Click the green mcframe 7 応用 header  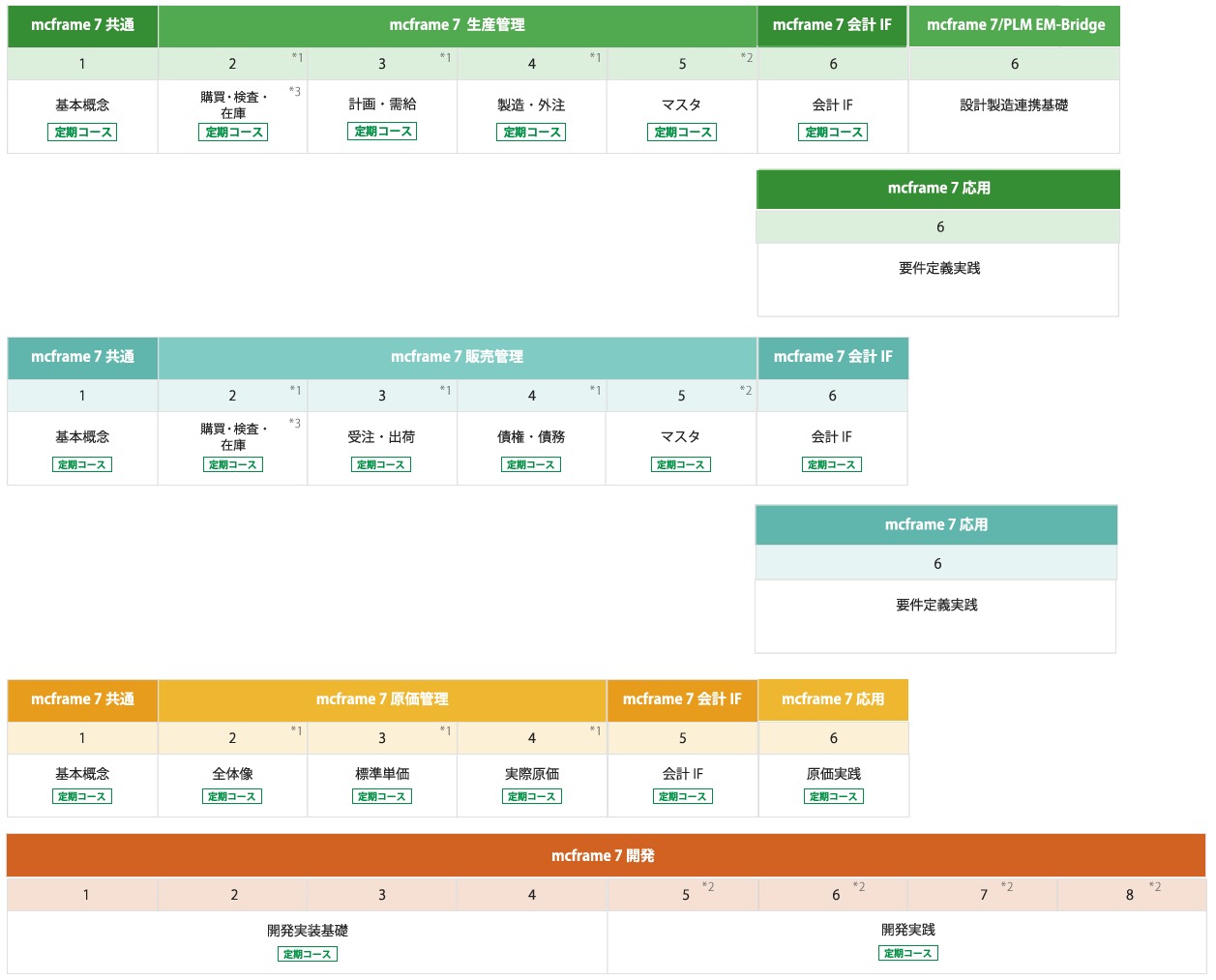tap(938, 189)
